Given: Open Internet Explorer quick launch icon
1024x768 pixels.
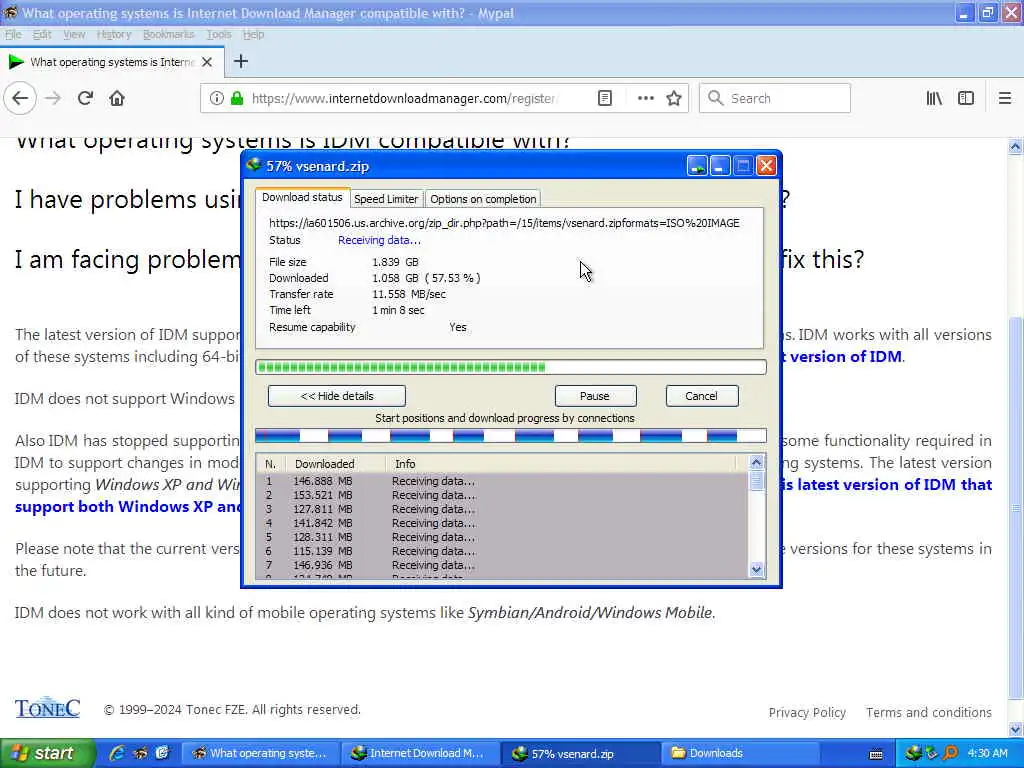Looking at the screenshot, I should pyautogui.click(x=117, y=753).
